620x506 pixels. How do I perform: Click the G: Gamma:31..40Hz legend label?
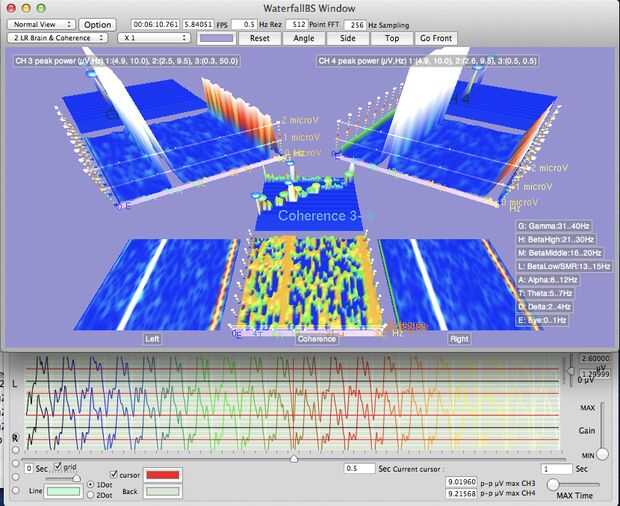coord(554,226)
